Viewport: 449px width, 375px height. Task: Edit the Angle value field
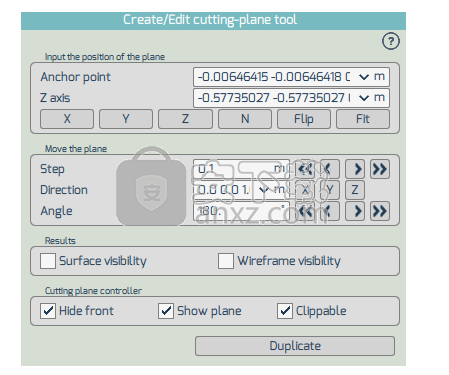(241, 211)
